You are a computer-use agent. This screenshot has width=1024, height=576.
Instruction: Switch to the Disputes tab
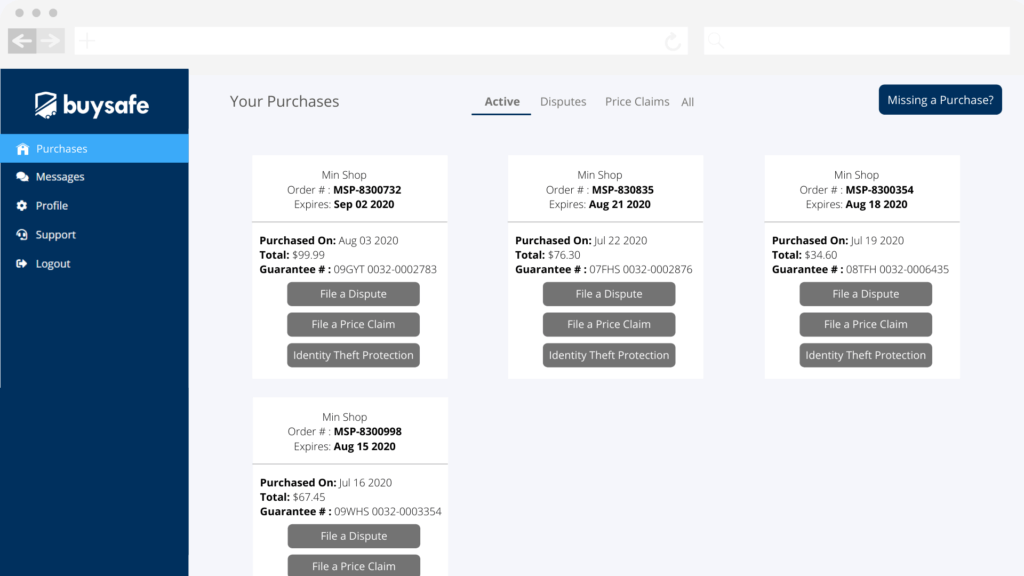[563, 102]
